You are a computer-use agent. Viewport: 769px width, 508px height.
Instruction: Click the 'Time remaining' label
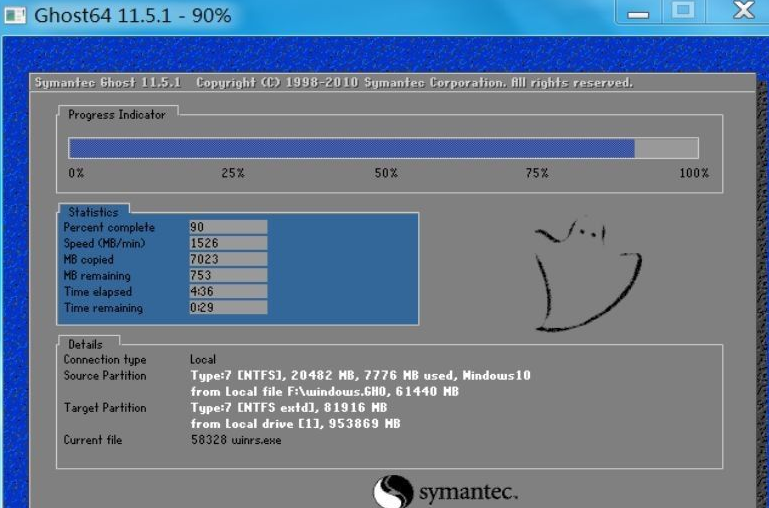[x=103, y=308]
